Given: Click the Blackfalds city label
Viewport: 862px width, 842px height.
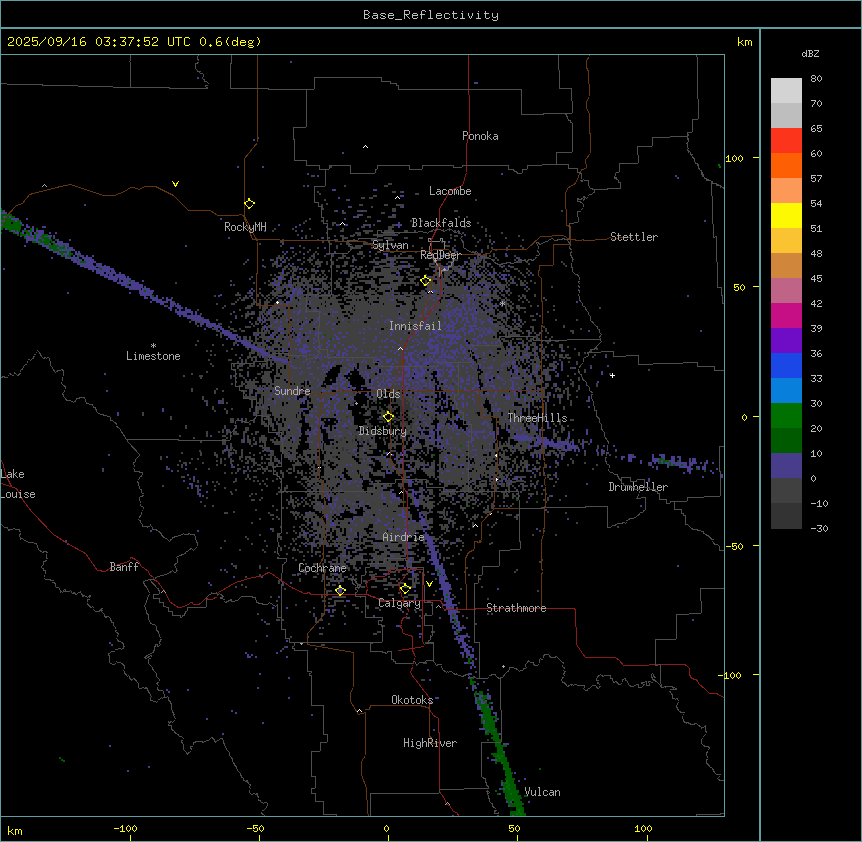Looking at the screenshot, I should pyautogui.click(x=441, y=223).
